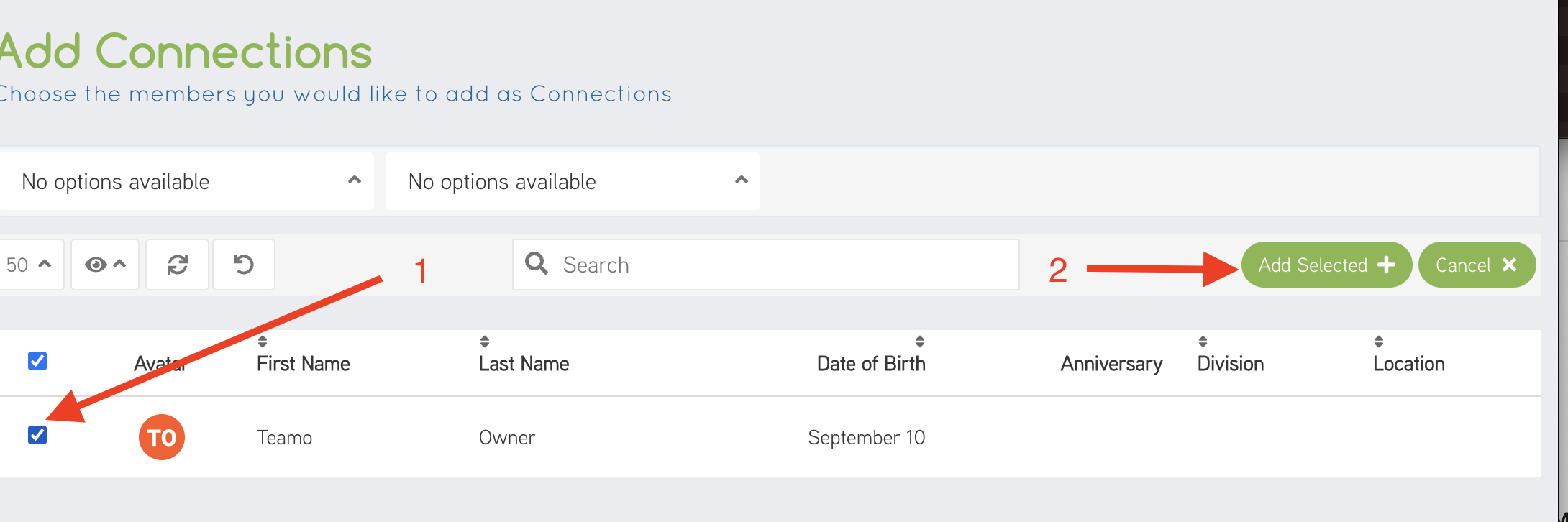Click the TO avatar circle
1568x522 pixels.
pos(162,437)
